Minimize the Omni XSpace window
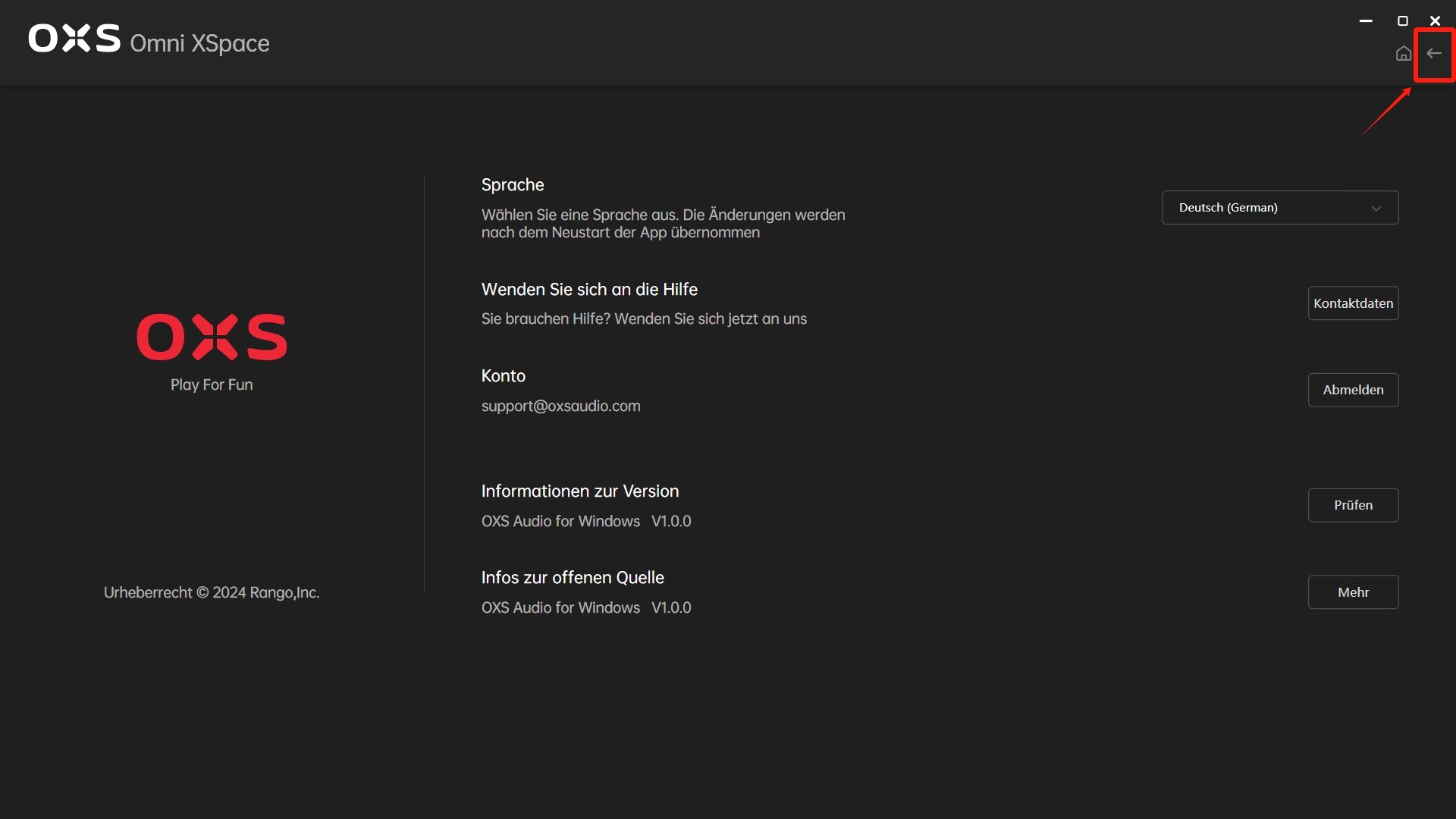Screen dimensions: 1456x819 point(1366,21)
